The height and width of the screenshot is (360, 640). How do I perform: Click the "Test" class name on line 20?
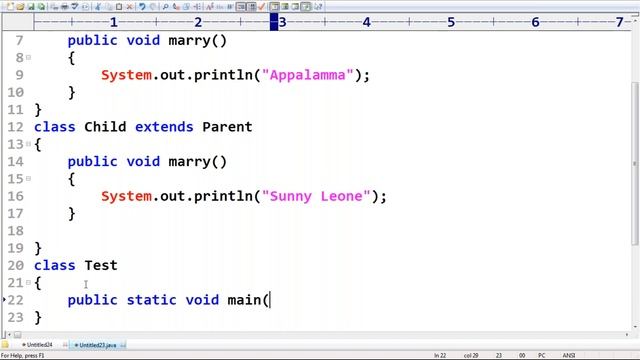101,265
